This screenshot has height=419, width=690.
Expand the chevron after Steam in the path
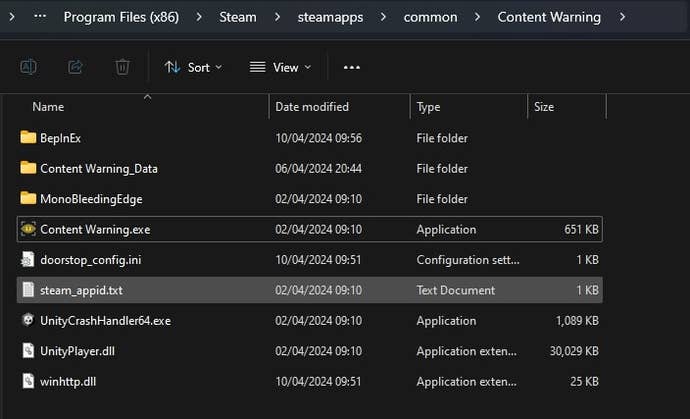(277, 17)
